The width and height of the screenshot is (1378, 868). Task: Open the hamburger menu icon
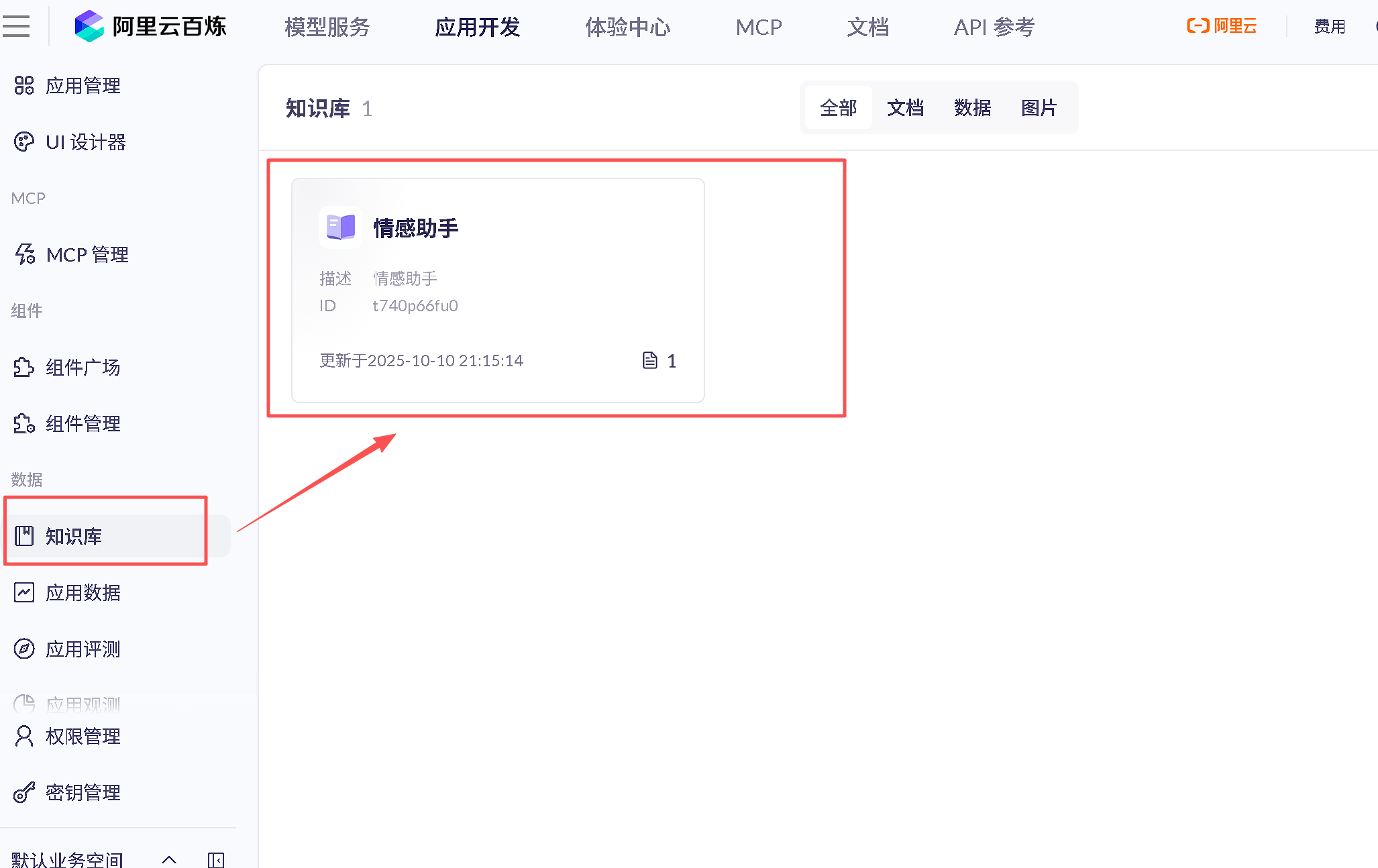[16, 26]
